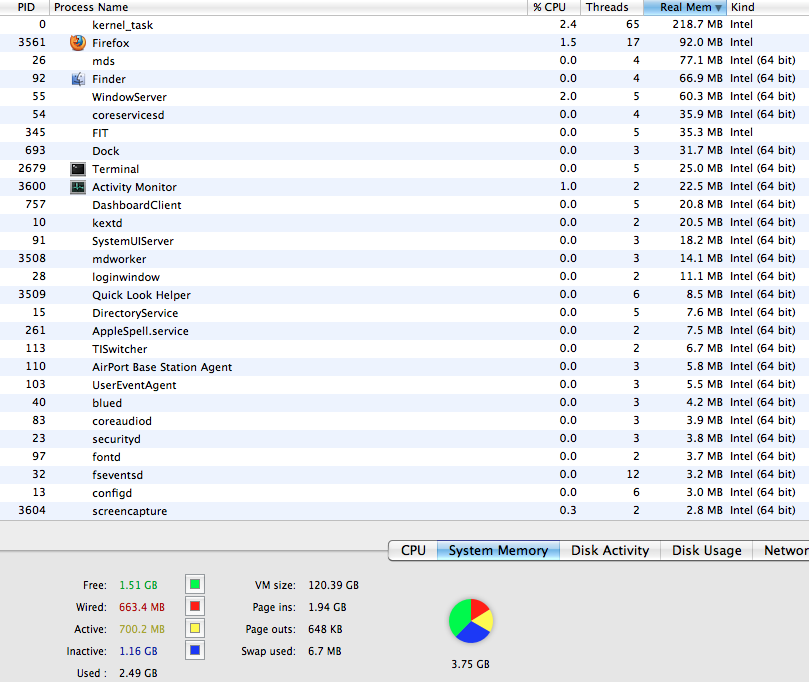Select the blued process row
The image size is (809, 682).
point(404,402)
